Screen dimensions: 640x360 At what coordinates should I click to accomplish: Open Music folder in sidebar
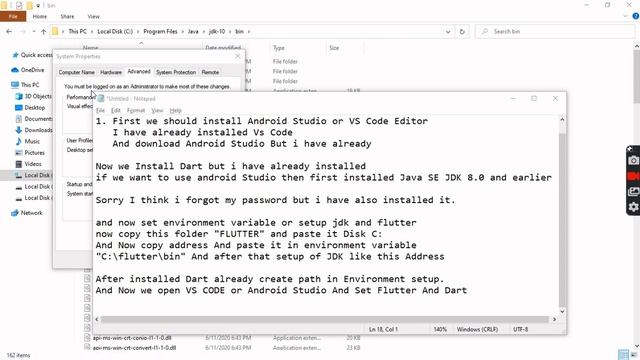point(28,141)
